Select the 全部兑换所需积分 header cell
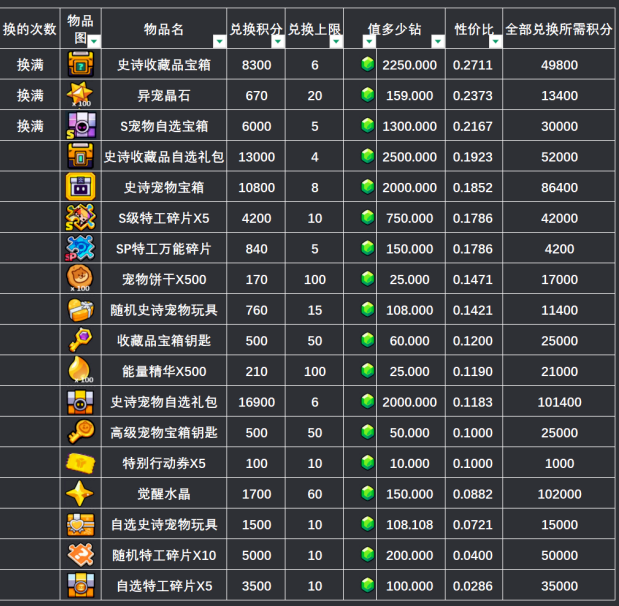The width and height of the screenshot is (619, 606). pos(559,28)
